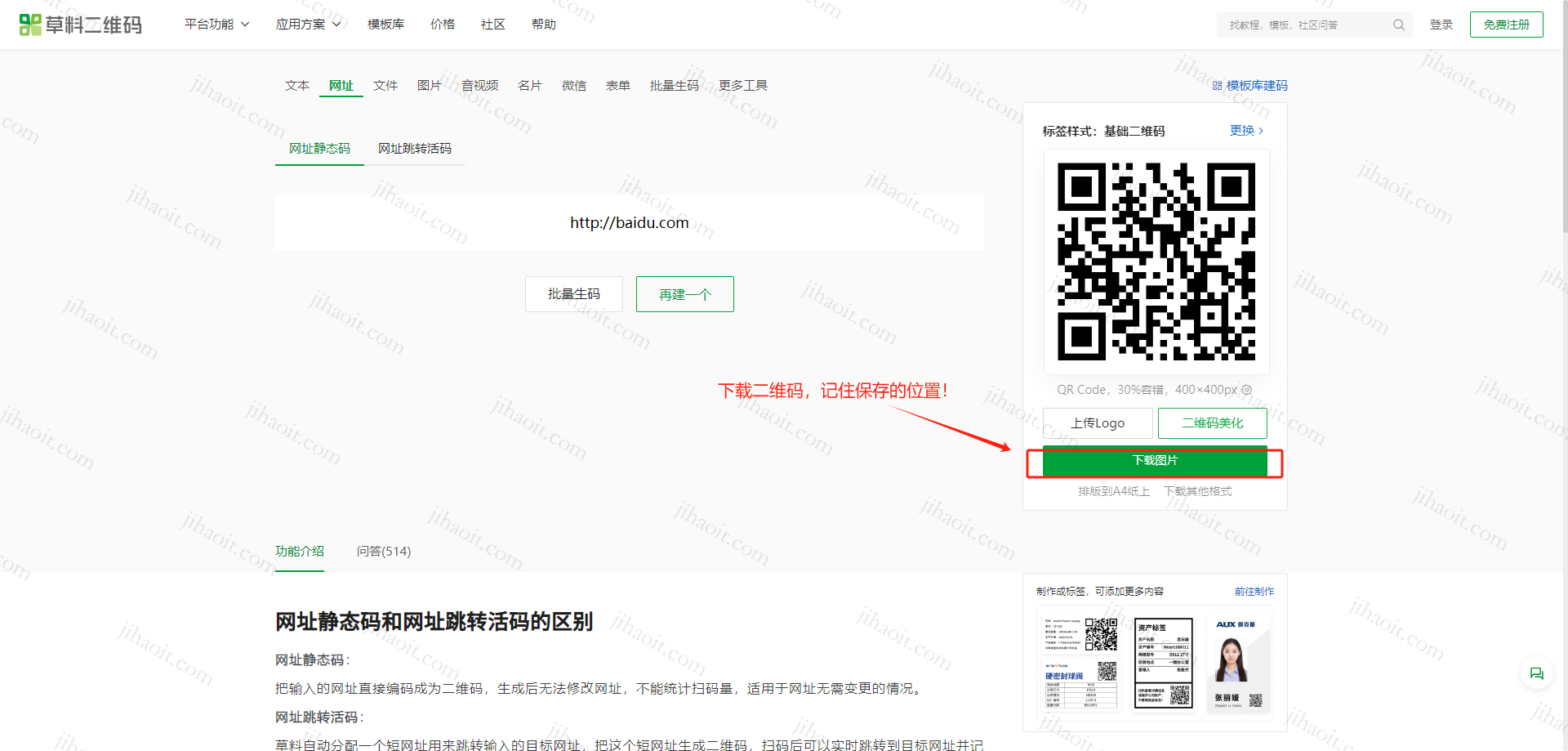Image resolution: width=1568 pixels, height=751 pixels.
Task: Open the 批量生码 tab
Action: pos(675,86)
